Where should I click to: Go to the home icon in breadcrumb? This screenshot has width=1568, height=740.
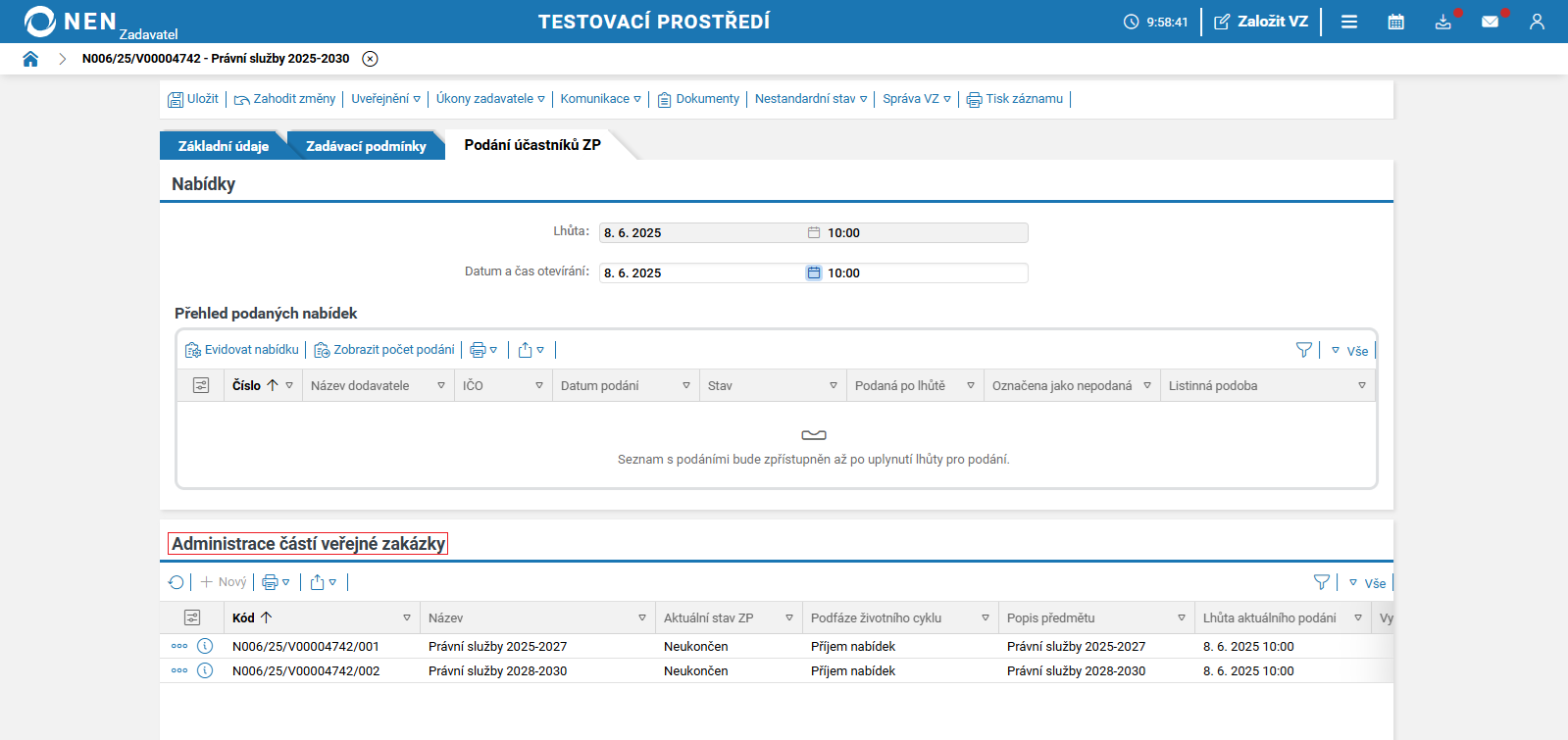click(30, 59)
